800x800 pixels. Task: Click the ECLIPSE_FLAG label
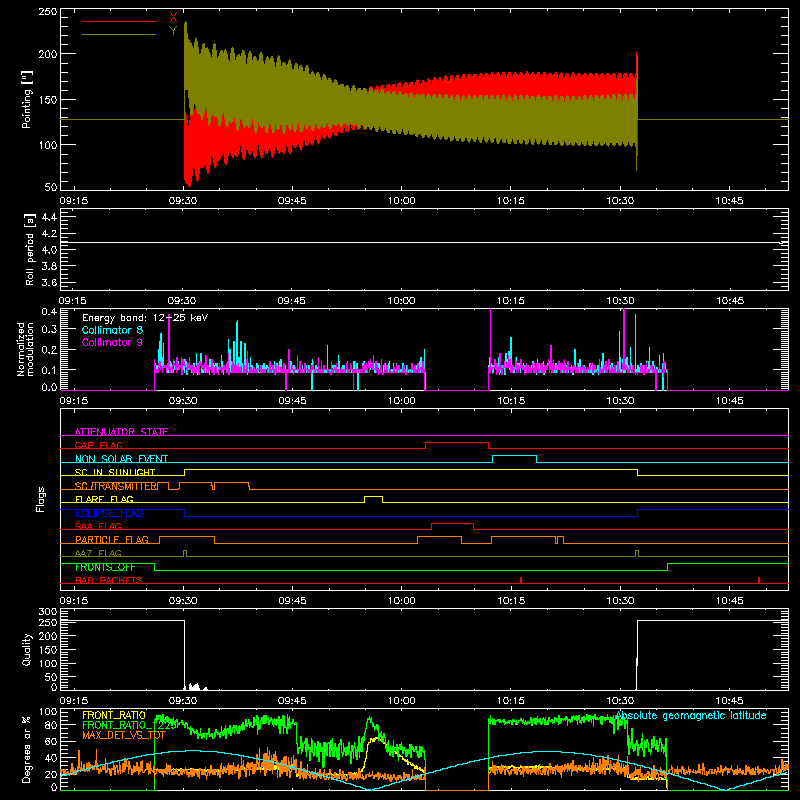(109, 513)
